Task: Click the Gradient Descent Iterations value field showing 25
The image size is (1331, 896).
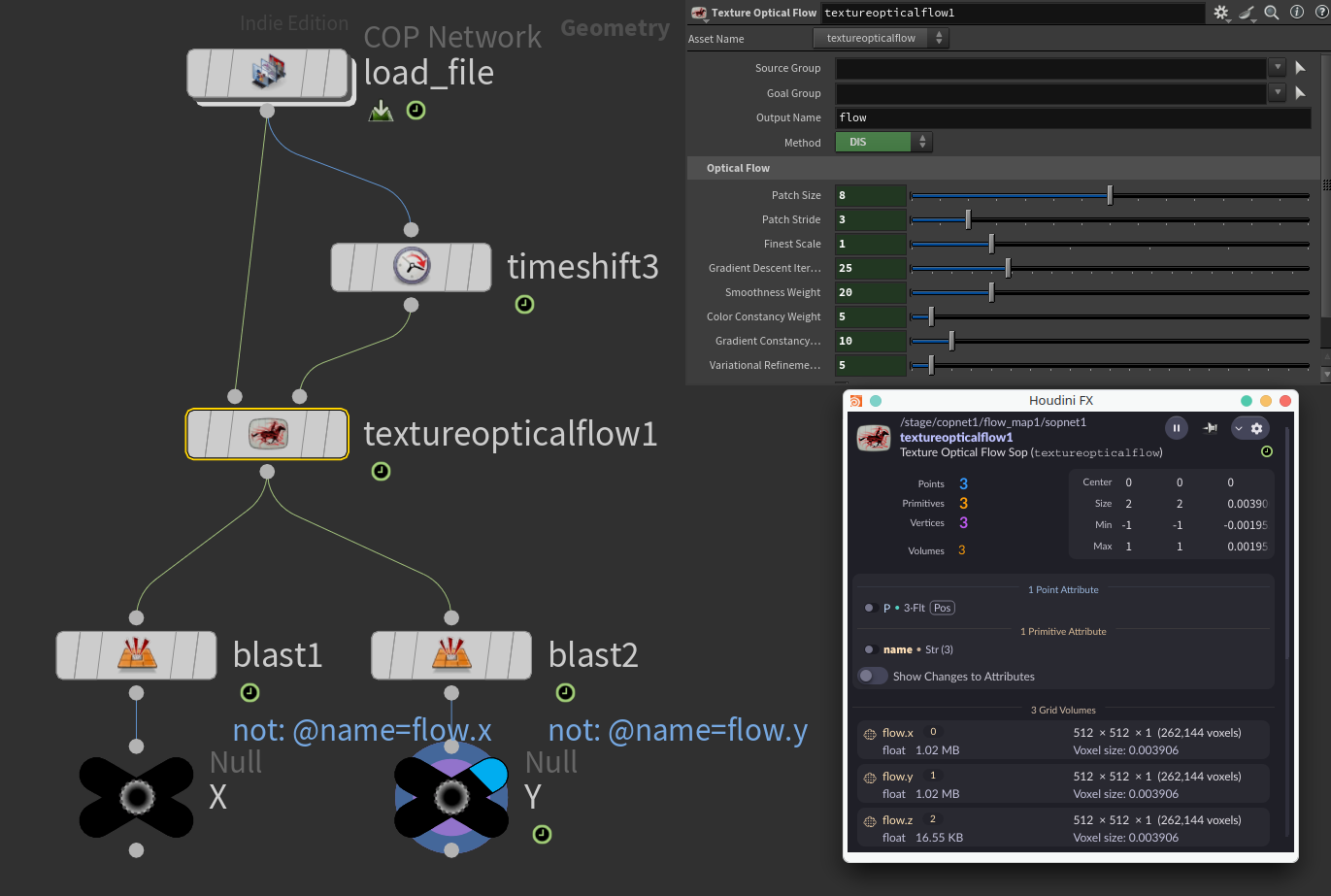Action: point(871,268)
